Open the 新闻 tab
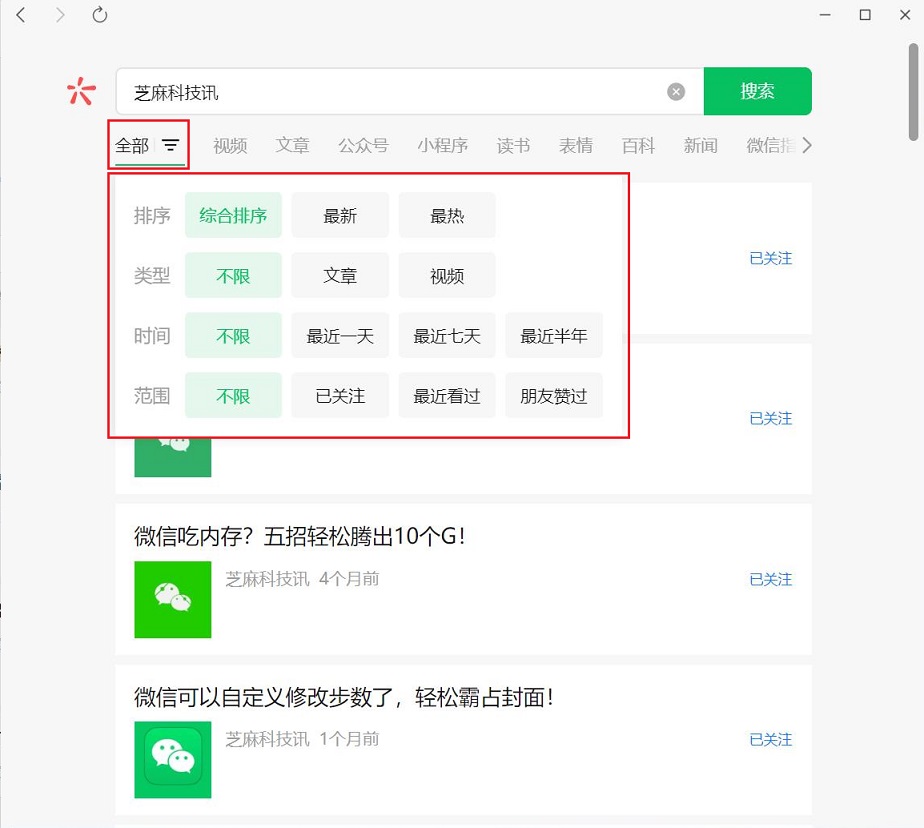 (700, 145)
